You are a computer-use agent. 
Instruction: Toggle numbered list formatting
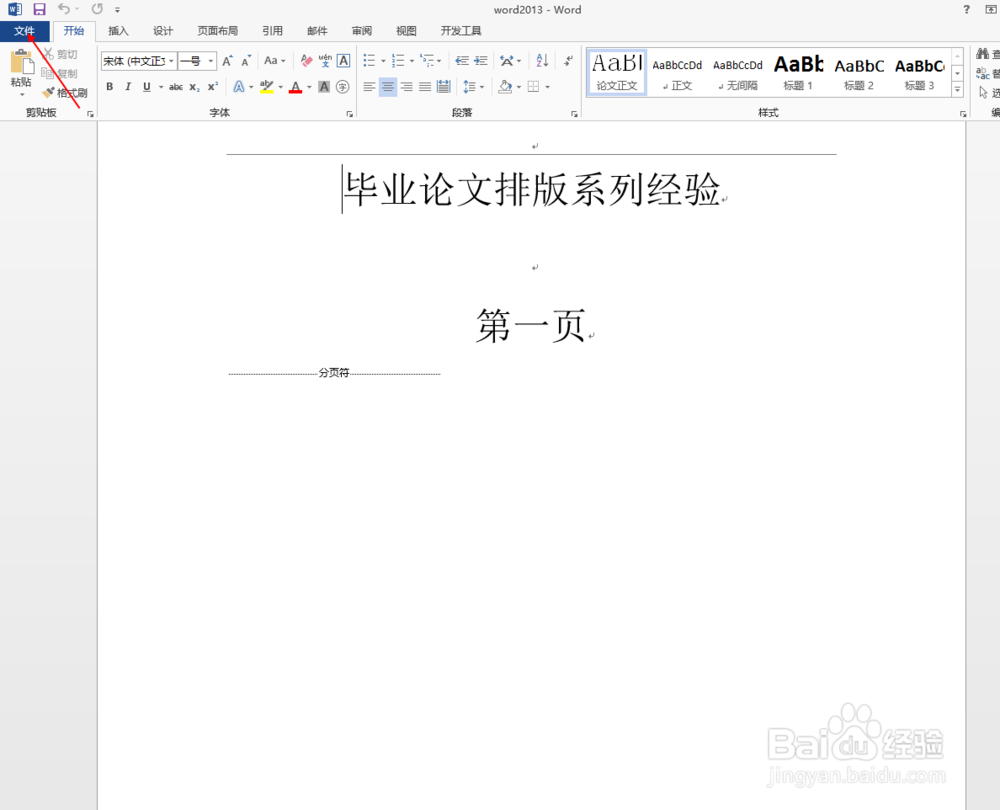(x=400, y=60)
